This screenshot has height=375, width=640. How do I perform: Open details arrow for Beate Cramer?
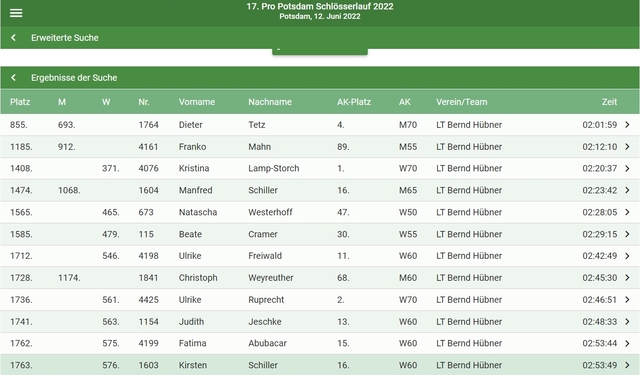pos(627,234)
